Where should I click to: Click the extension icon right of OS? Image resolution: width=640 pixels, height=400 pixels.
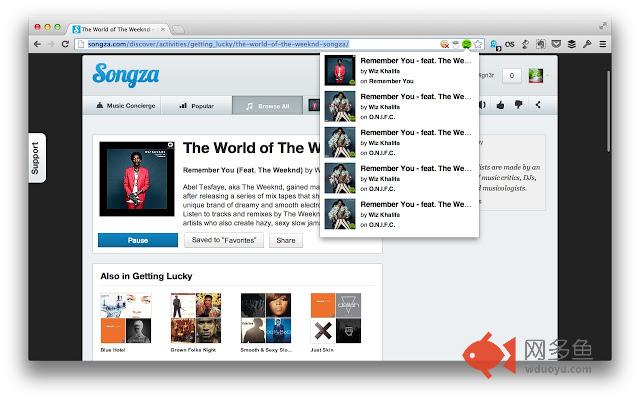[525, 44]
